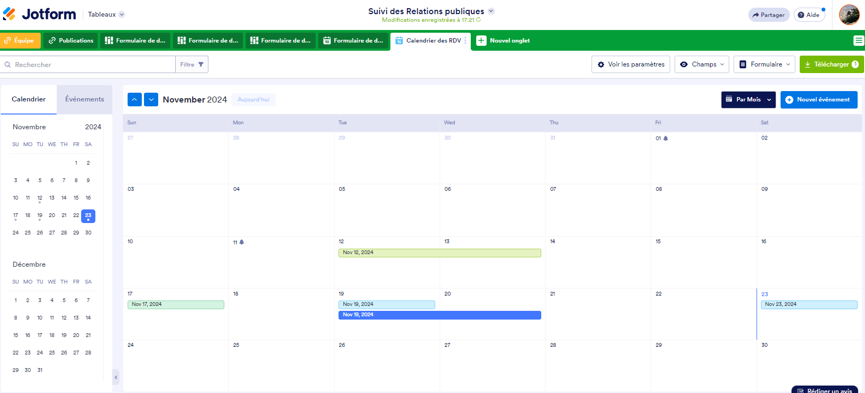Switch to the Équipe tab

[20, 40]
